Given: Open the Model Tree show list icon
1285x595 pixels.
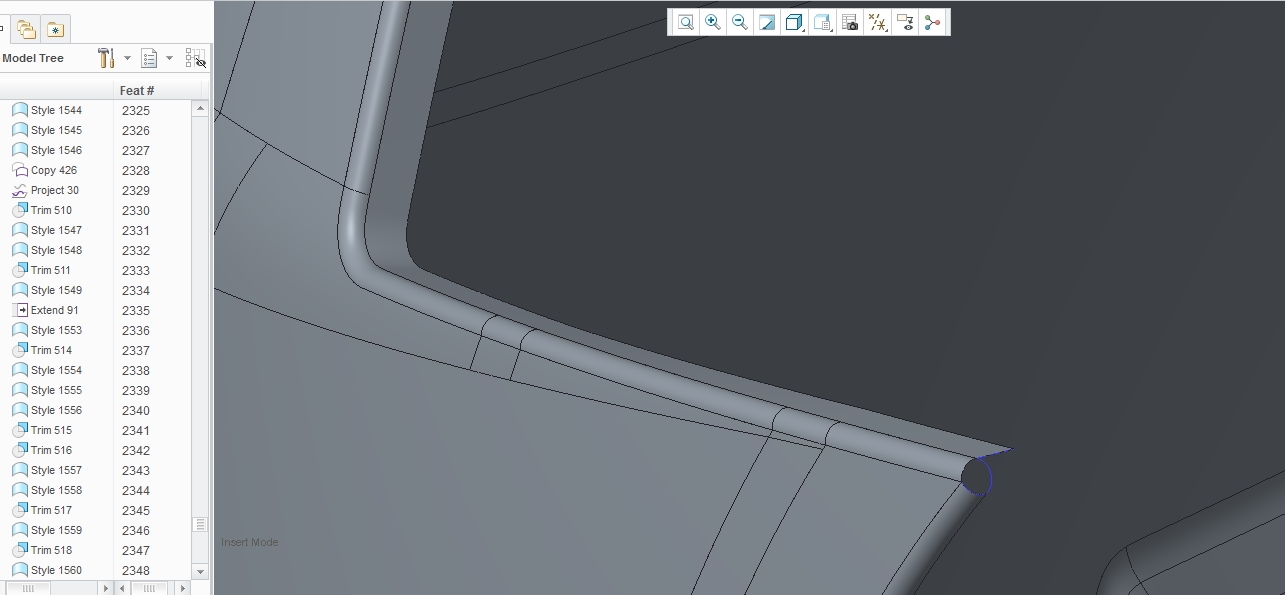Looking at the screenshot, I should pos(149,58).
